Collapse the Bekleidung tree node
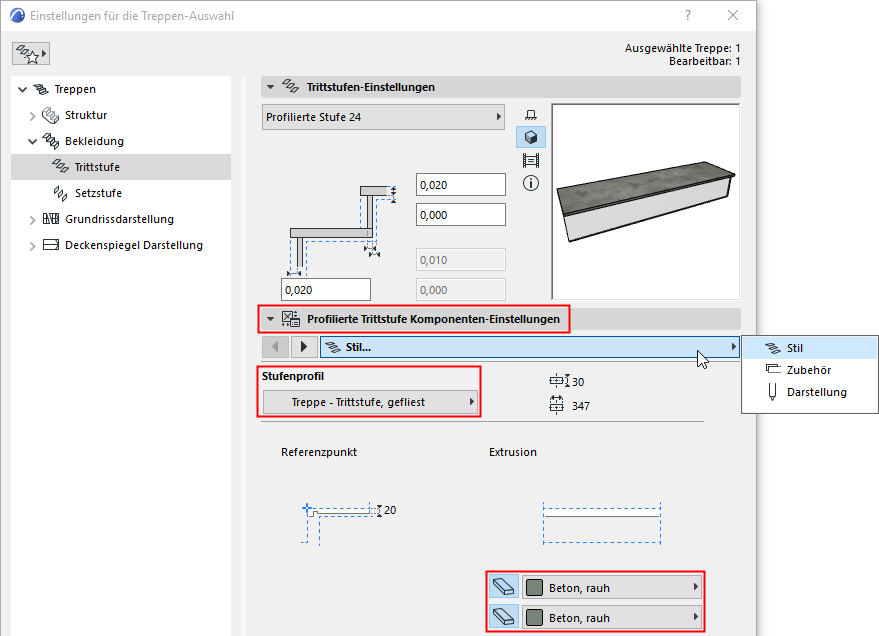Screen dimensions: 879x636 (33, 141)
